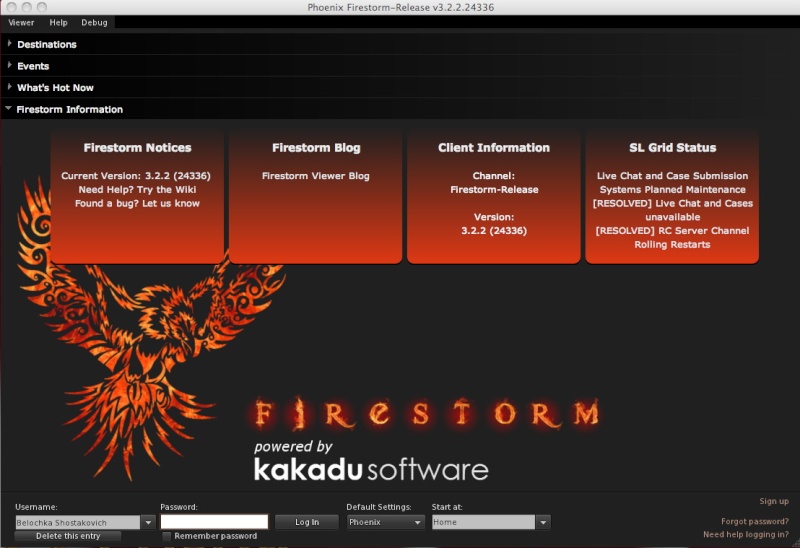Image resolution: width=800 pixels, height=548 pixels.
Task: Focus the Password input field
Action: pos(214,521)
